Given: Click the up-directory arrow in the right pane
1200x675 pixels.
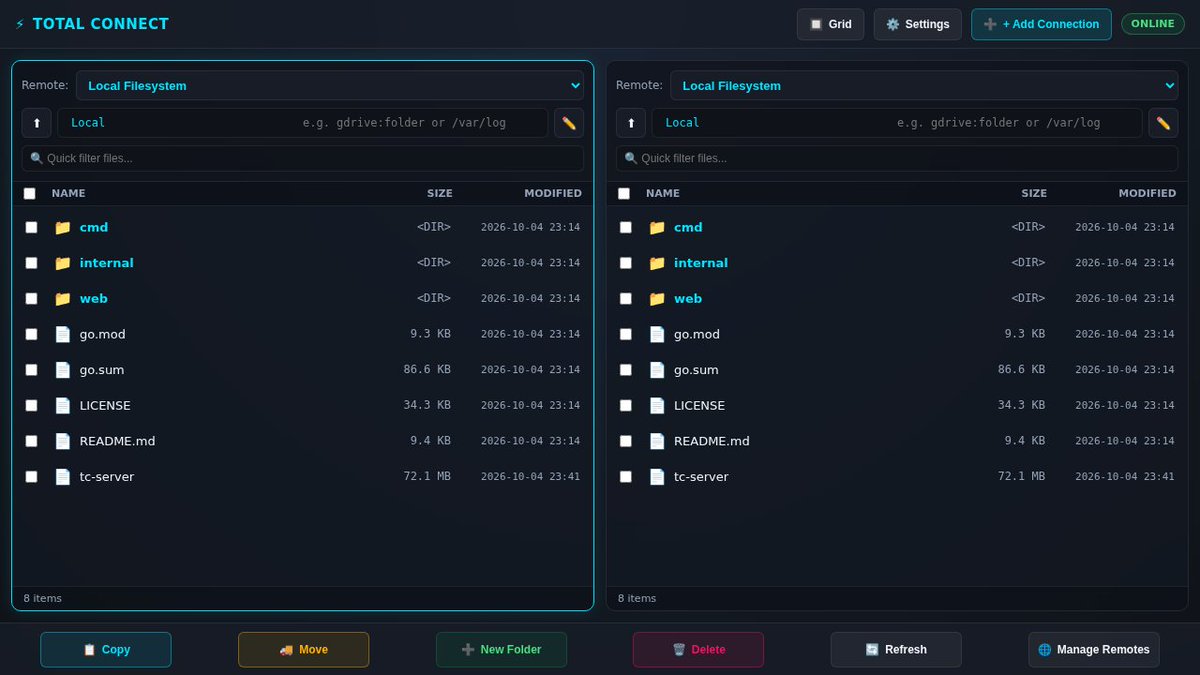Looking at the screenshot, I should click(x=631, y=123).
